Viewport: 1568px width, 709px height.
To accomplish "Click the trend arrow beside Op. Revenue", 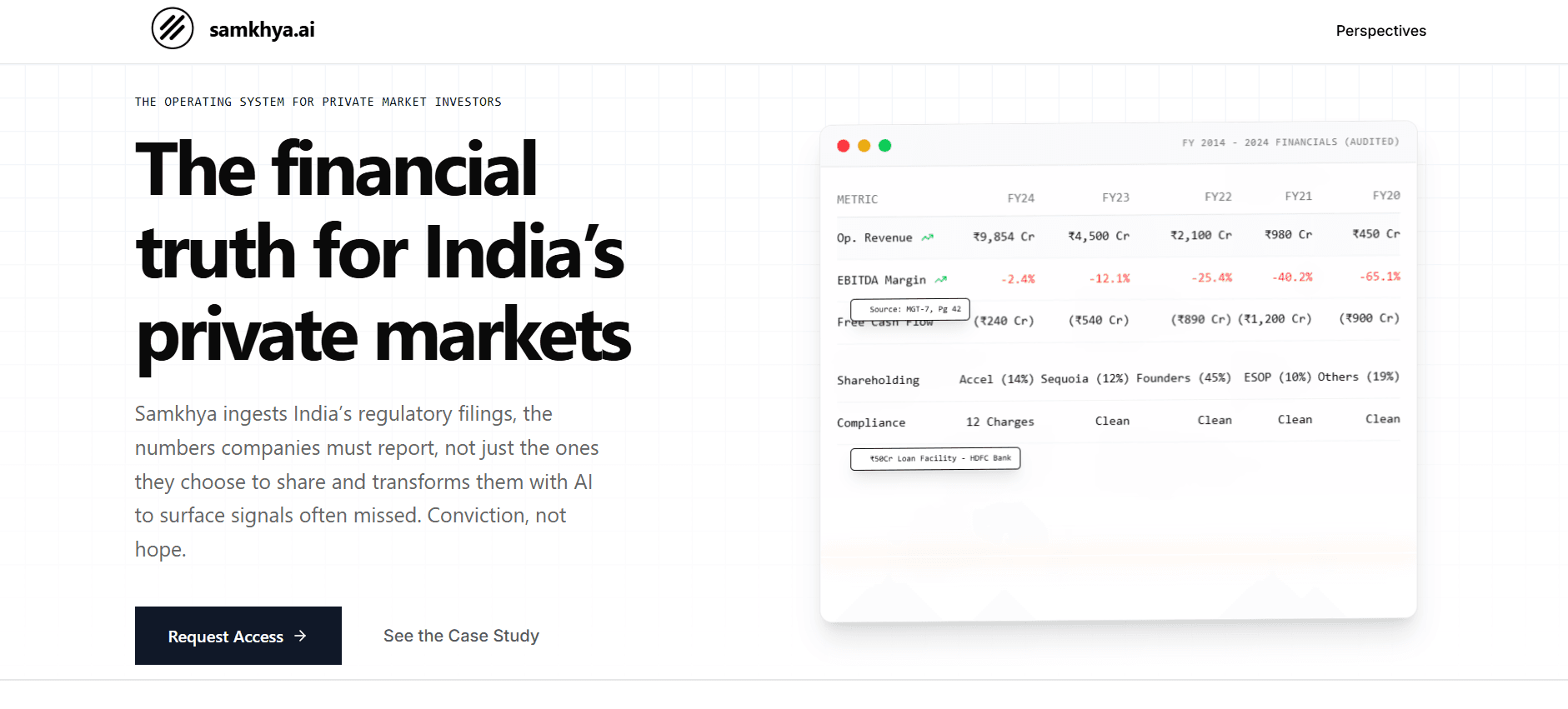I will [x=928, y=237].
